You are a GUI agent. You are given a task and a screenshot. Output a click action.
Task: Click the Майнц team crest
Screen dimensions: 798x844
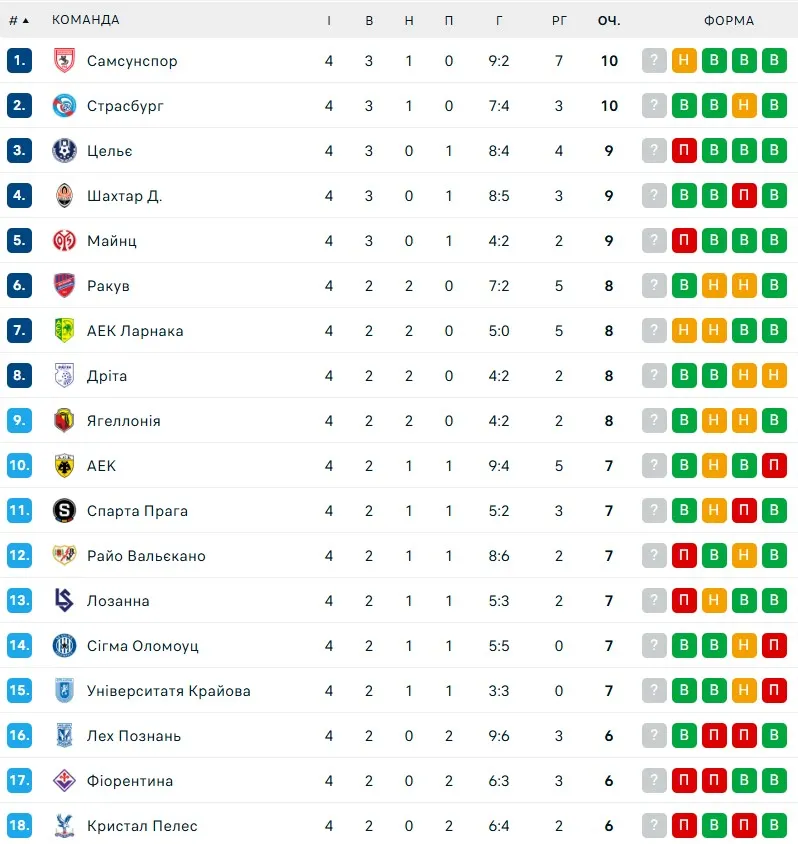pyautogui.click(x=64, y=241)
